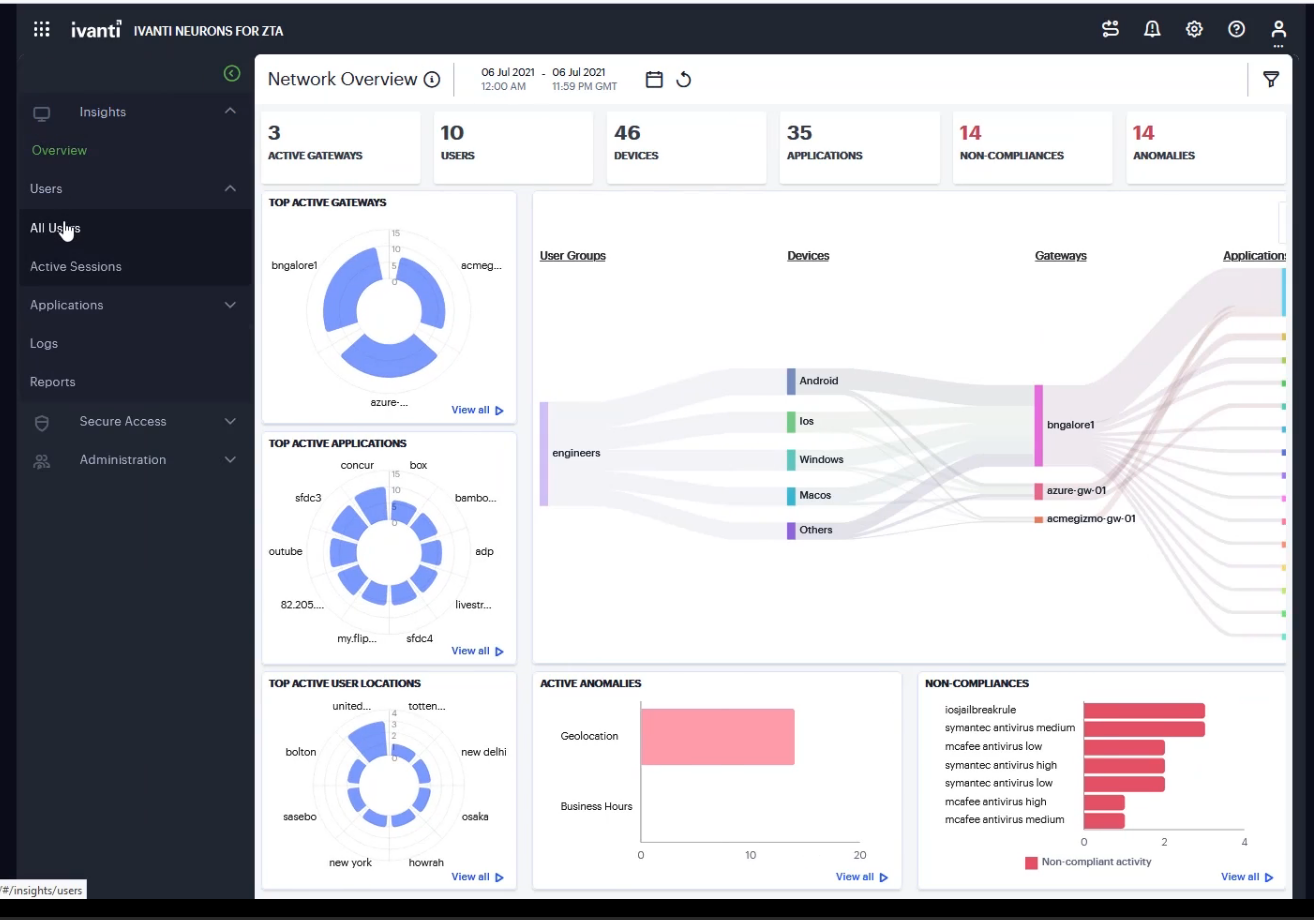Click the 35 Applications card
This screenshot has height=920, width=1314.
(860, 147)
